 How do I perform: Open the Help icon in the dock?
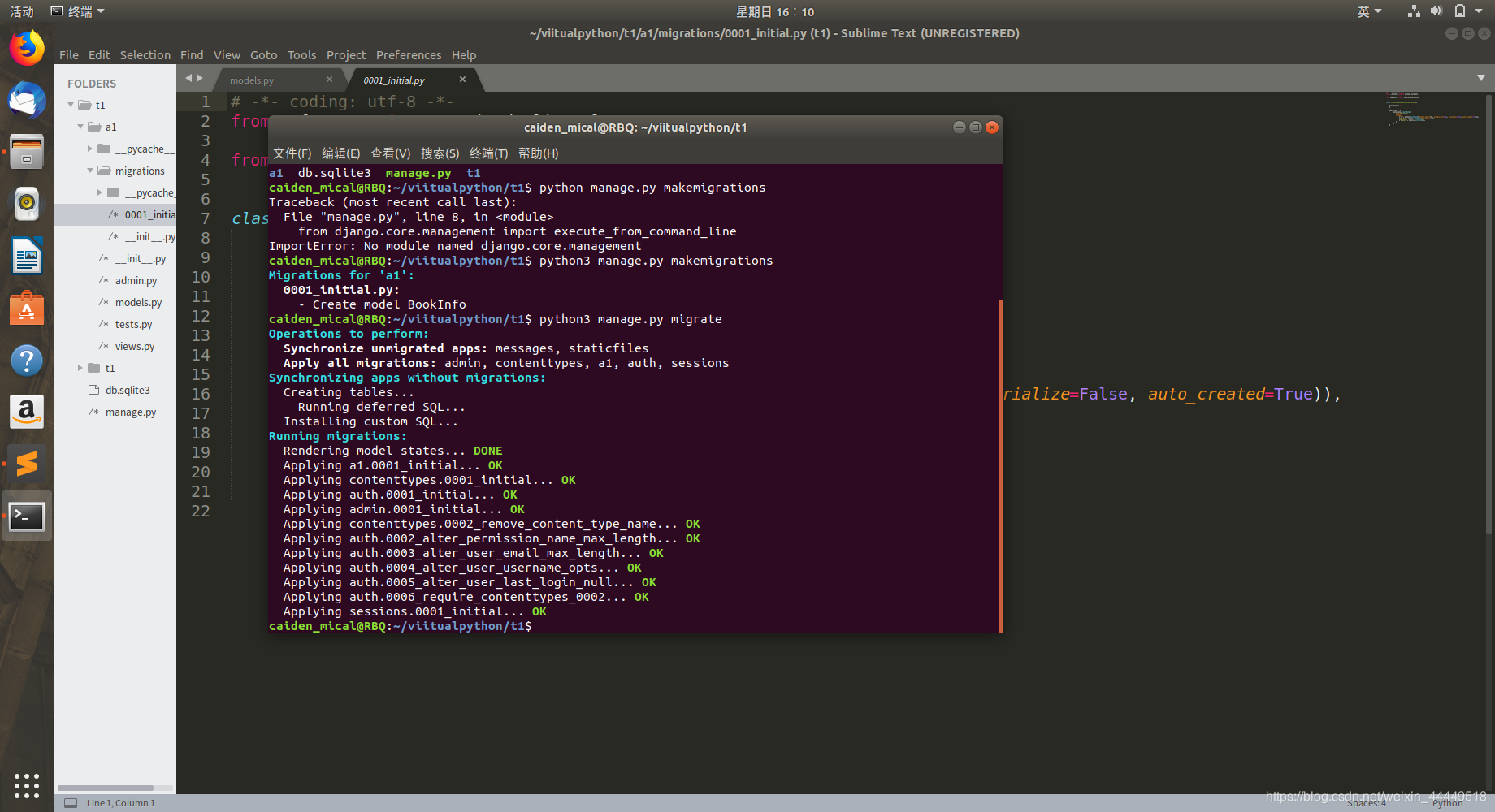coord(27,361)
